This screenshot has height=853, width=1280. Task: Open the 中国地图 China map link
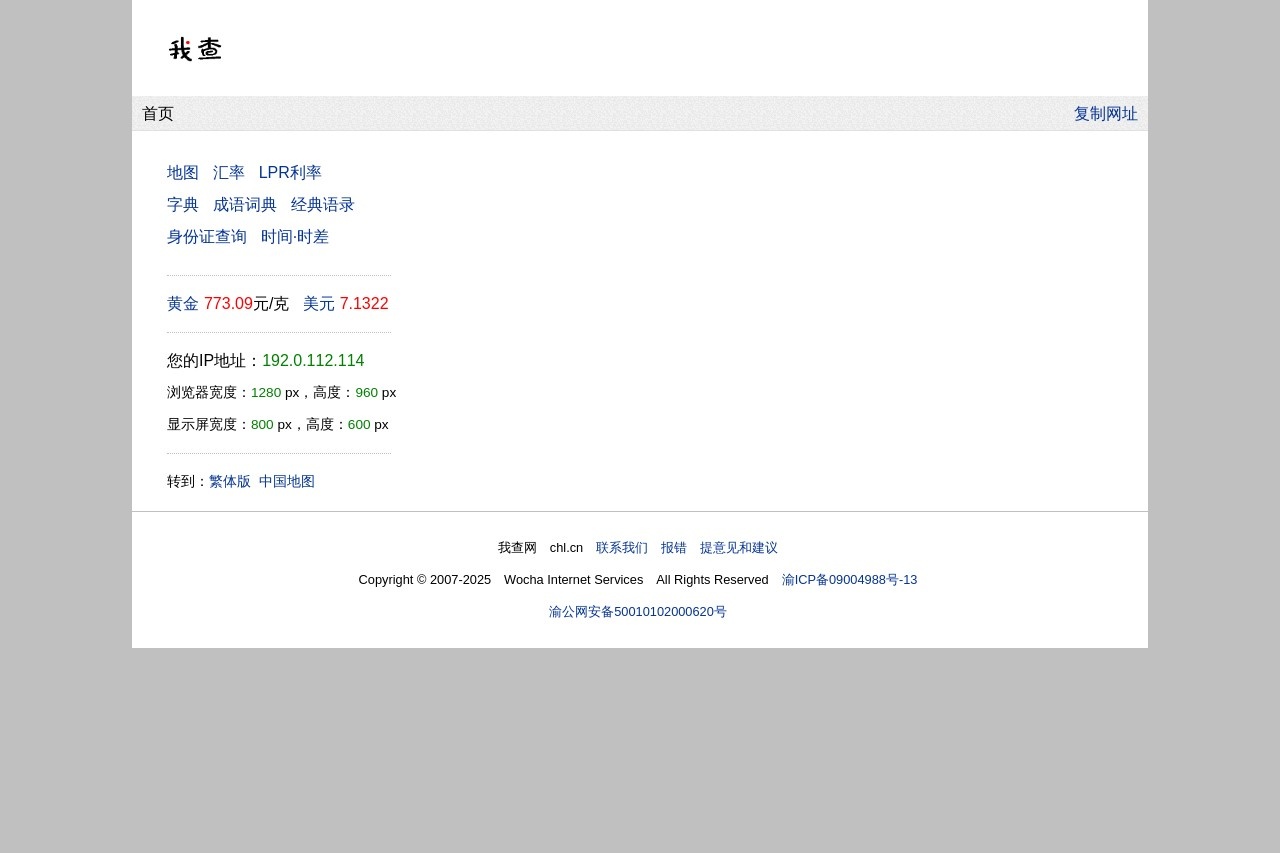click(x=287, y=482)
